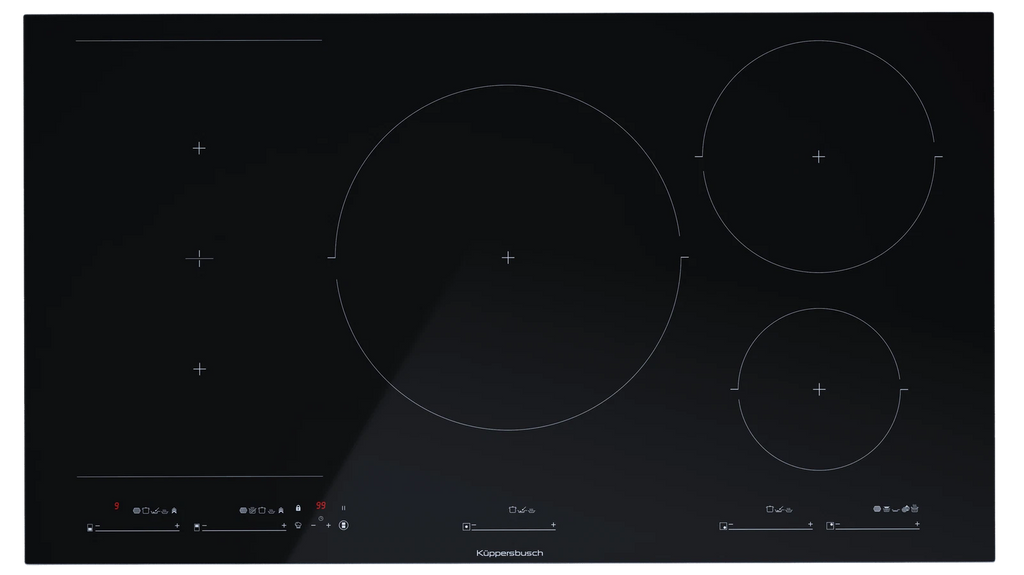Touch the leftmost power slider bar

(x=137, y=531)
